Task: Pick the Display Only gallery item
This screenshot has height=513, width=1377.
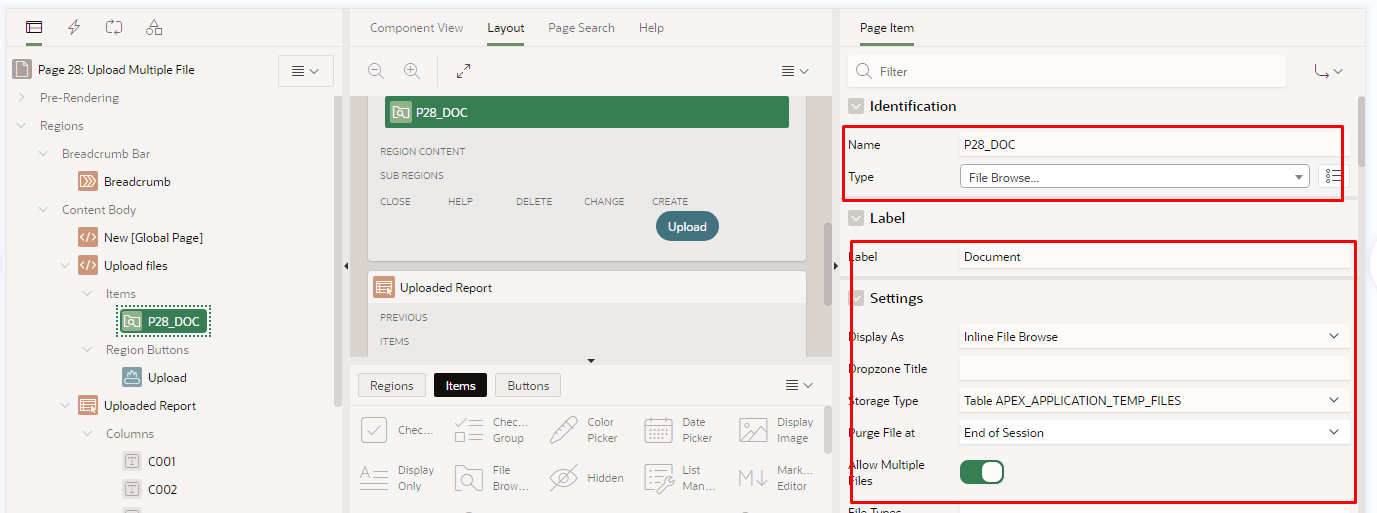Action: click(x=396, y=478)
